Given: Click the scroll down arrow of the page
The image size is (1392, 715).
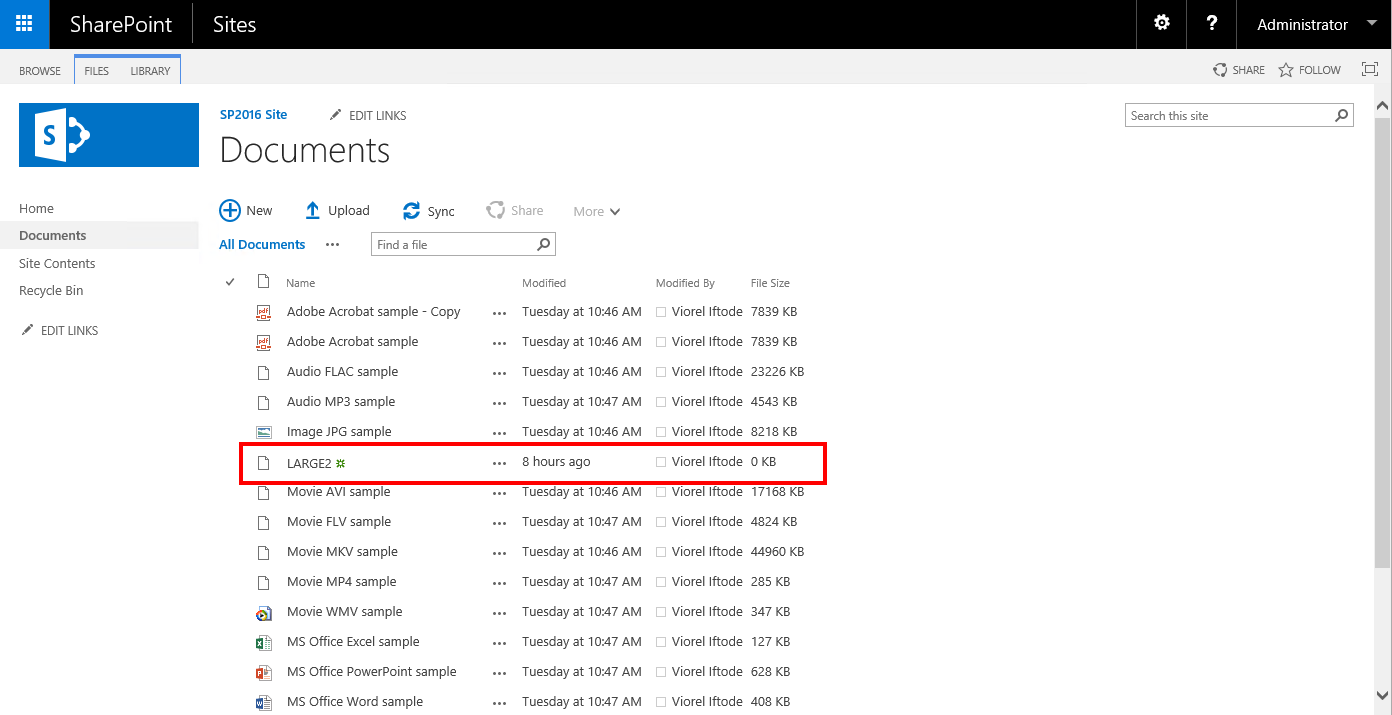Looking at the screenshot, I should coord(1382,694).
